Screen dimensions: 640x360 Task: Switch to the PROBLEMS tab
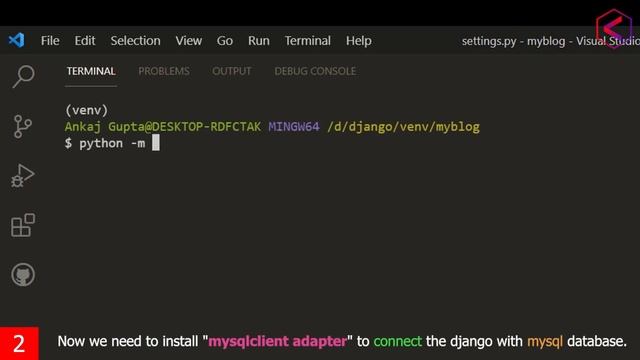[x=164, y=71]
